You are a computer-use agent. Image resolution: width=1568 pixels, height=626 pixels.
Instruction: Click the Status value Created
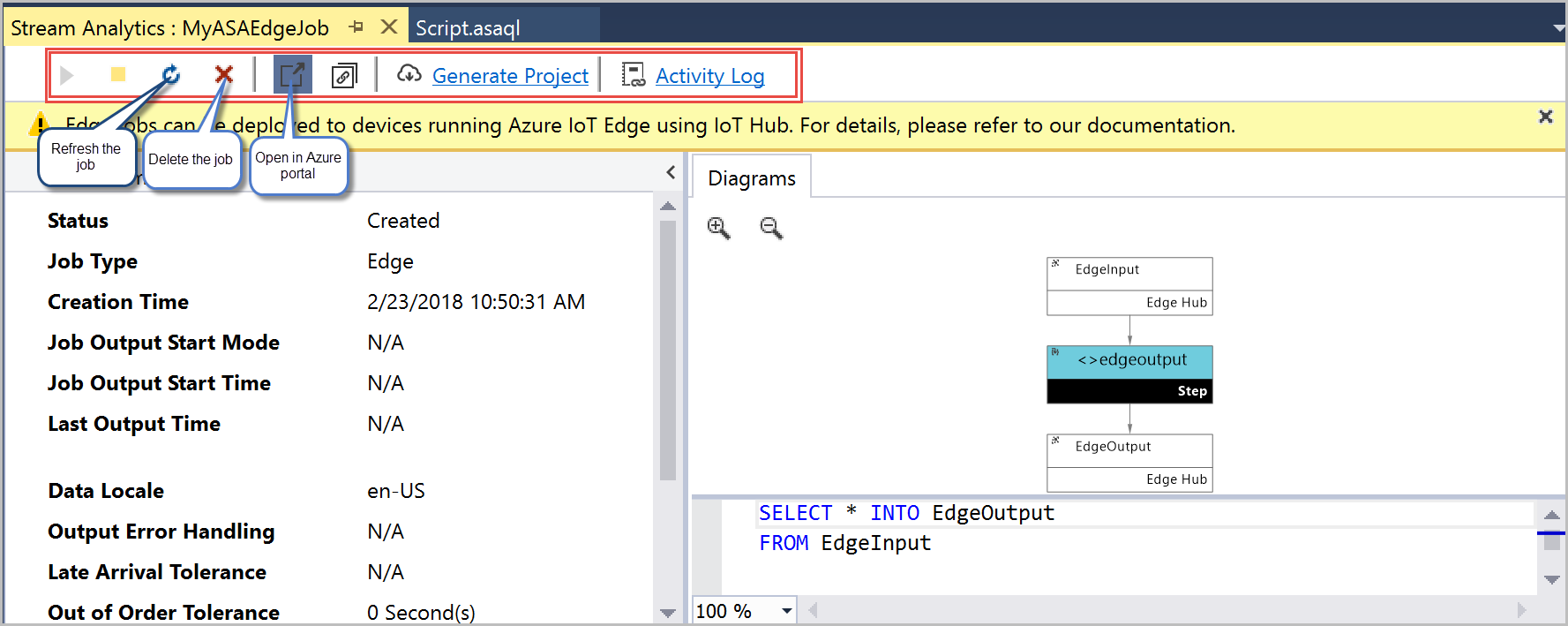point(403,221)
